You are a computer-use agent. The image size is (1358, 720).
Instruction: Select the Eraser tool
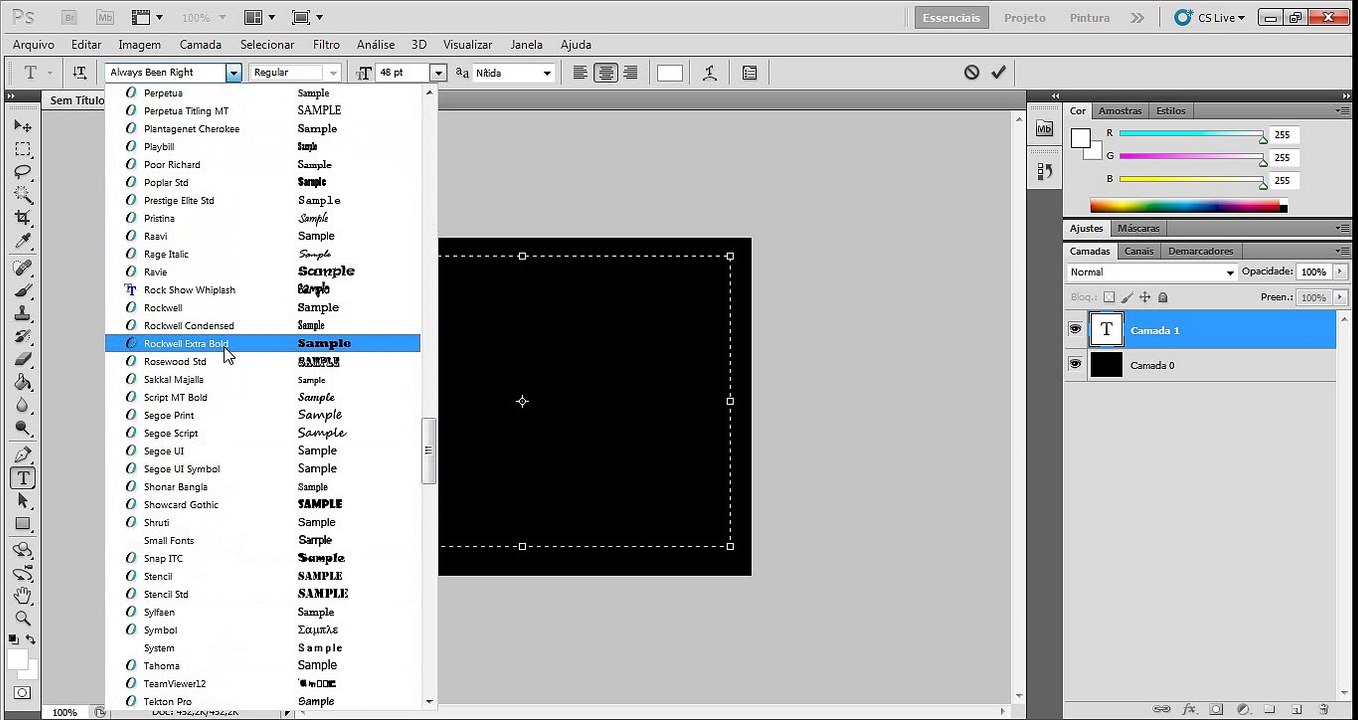(x=22, y=360)
